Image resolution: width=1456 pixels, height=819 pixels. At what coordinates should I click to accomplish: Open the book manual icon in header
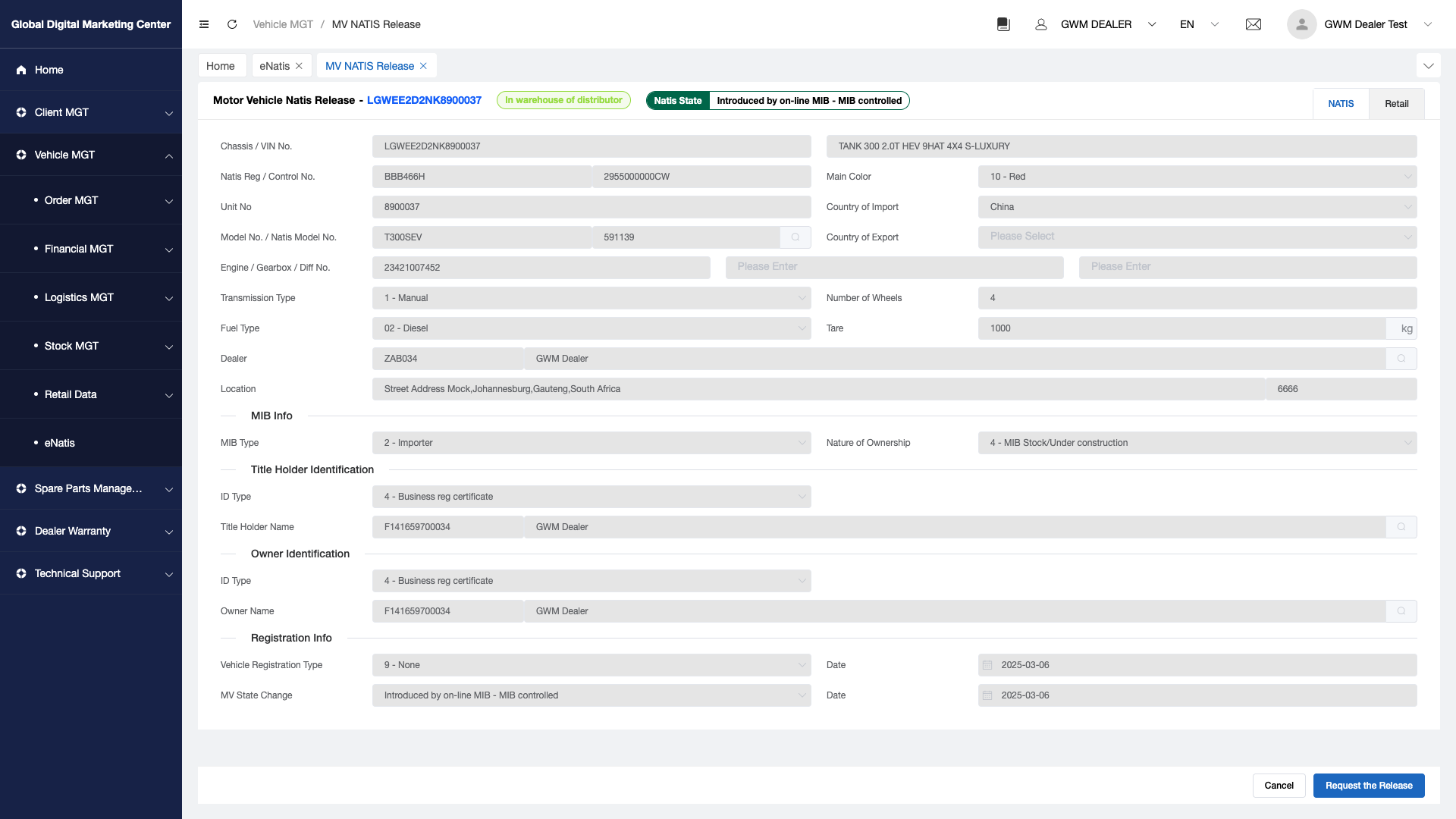(x=1003, y=24)
